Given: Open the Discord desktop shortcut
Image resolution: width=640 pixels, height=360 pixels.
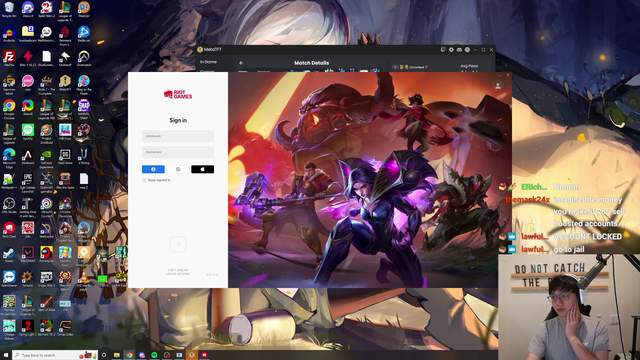Looking at the screenshot, I should pos(28,9).
